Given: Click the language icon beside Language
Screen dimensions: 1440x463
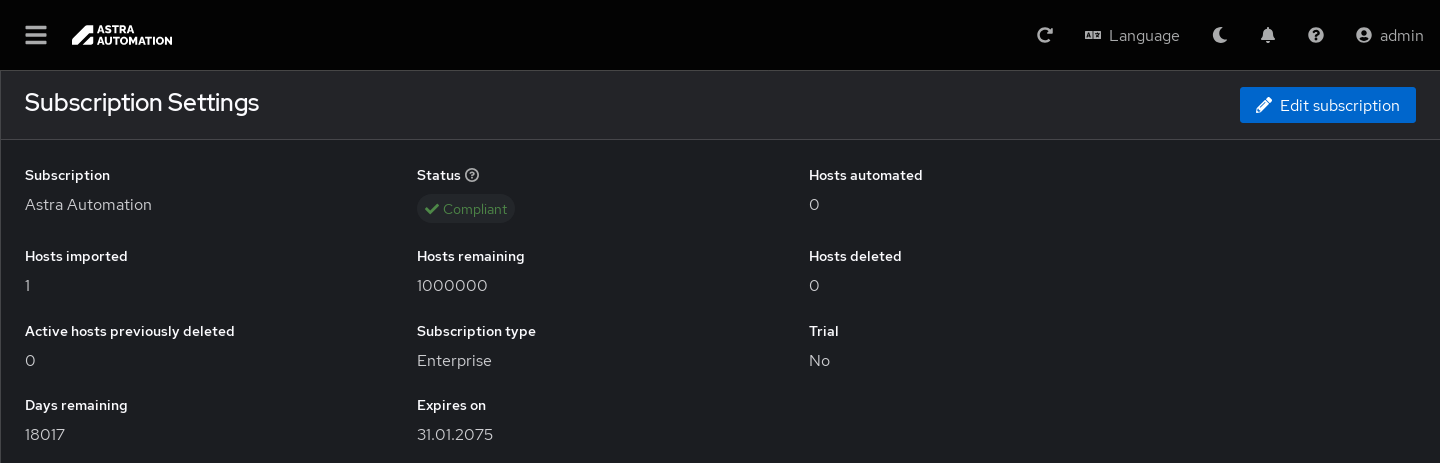Looking at the screenshot, I should coord(1093,35).
